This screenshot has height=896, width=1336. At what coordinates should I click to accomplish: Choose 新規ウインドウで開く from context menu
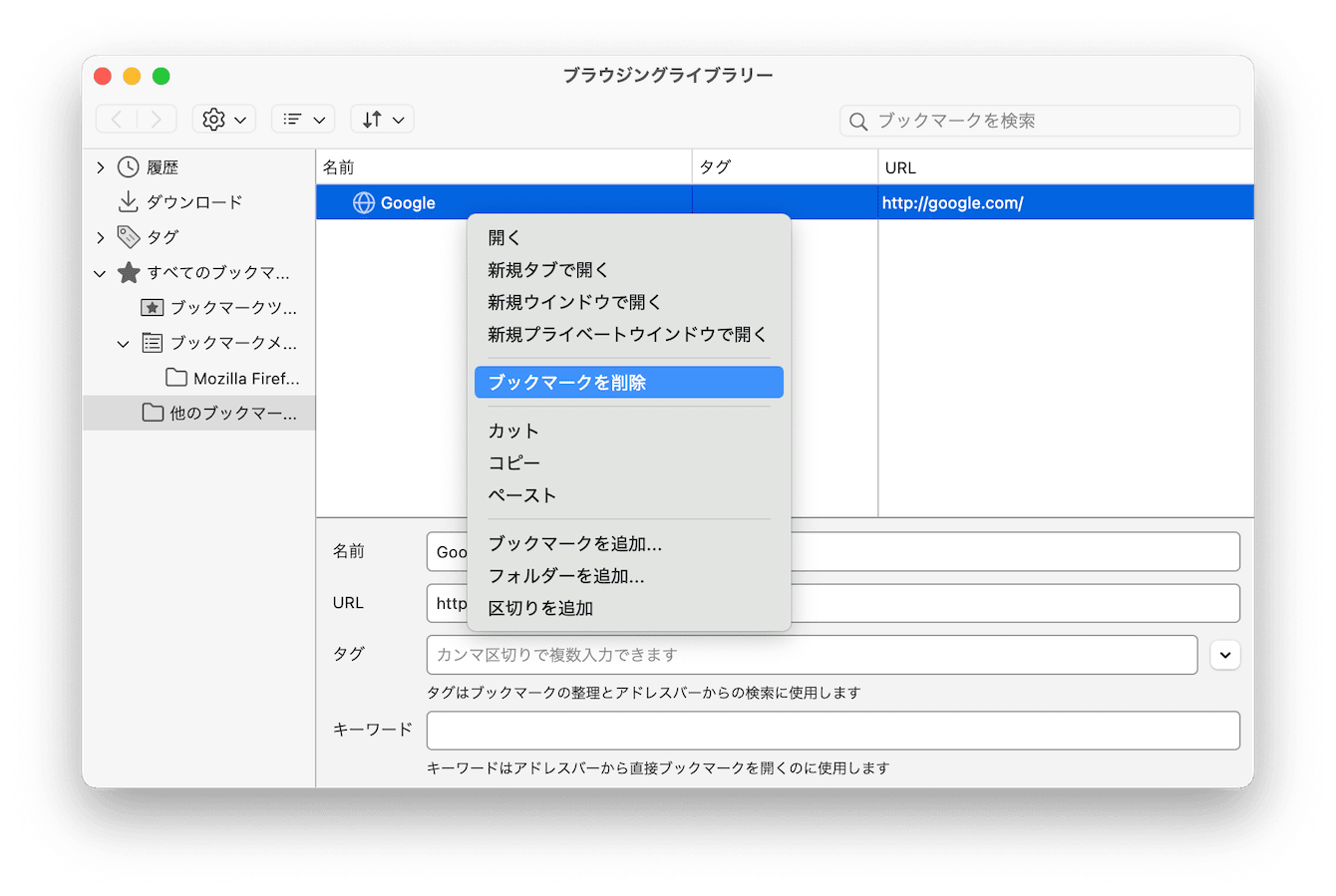tap(629, 302)
